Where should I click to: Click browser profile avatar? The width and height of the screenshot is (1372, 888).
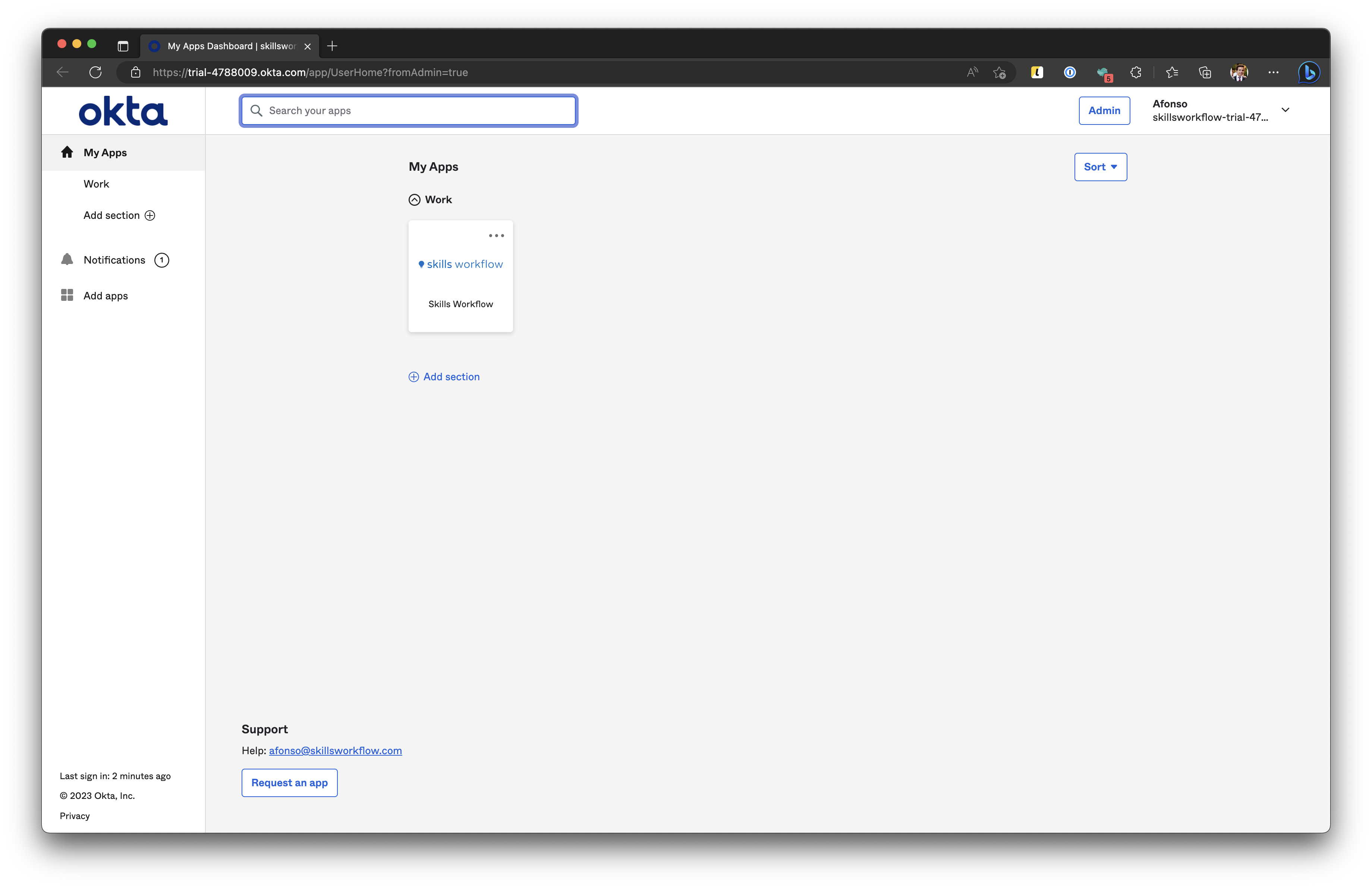click(1239, 72)
